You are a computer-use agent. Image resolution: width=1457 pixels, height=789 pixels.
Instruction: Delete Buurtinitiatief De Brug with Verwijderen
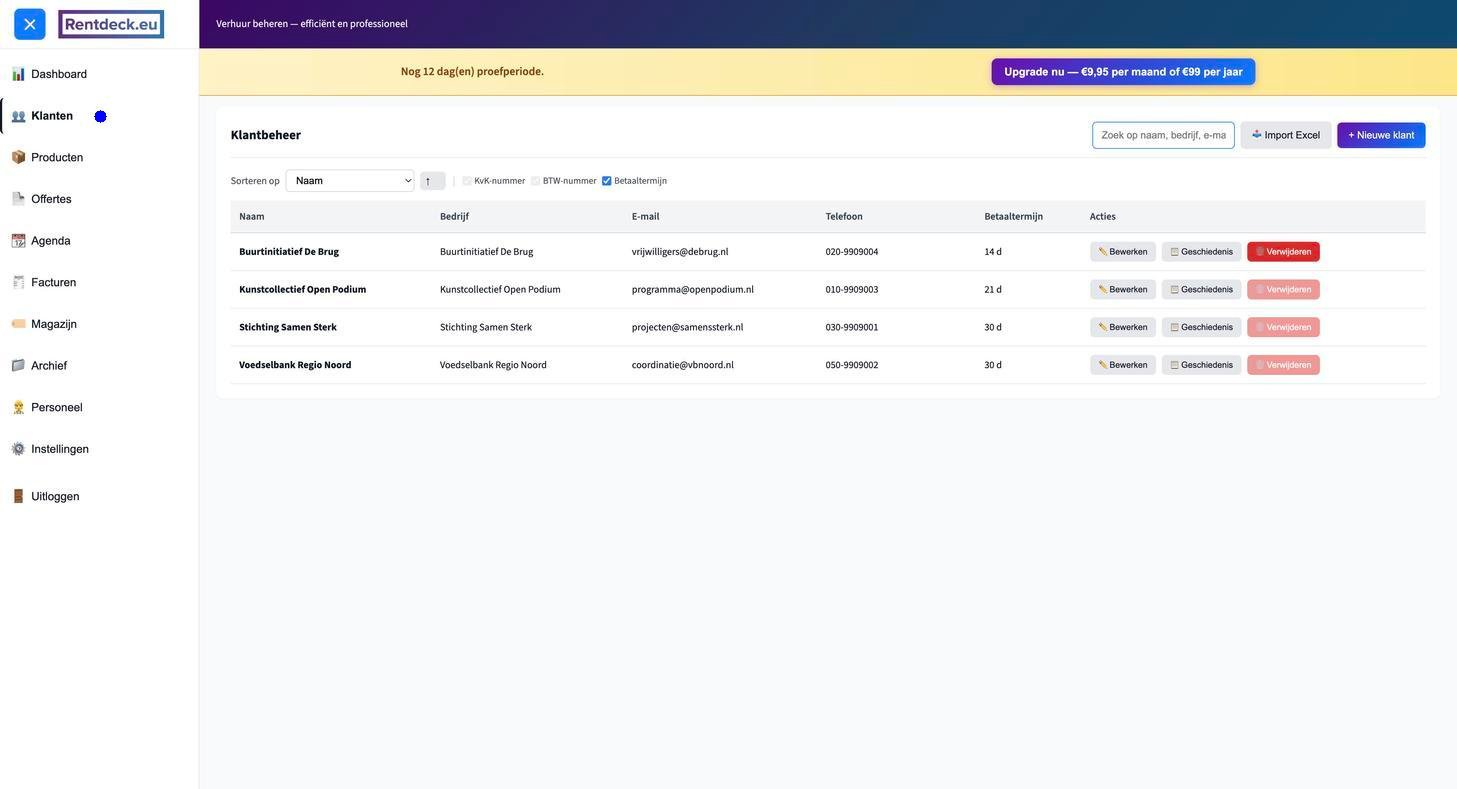point(1283,252)
